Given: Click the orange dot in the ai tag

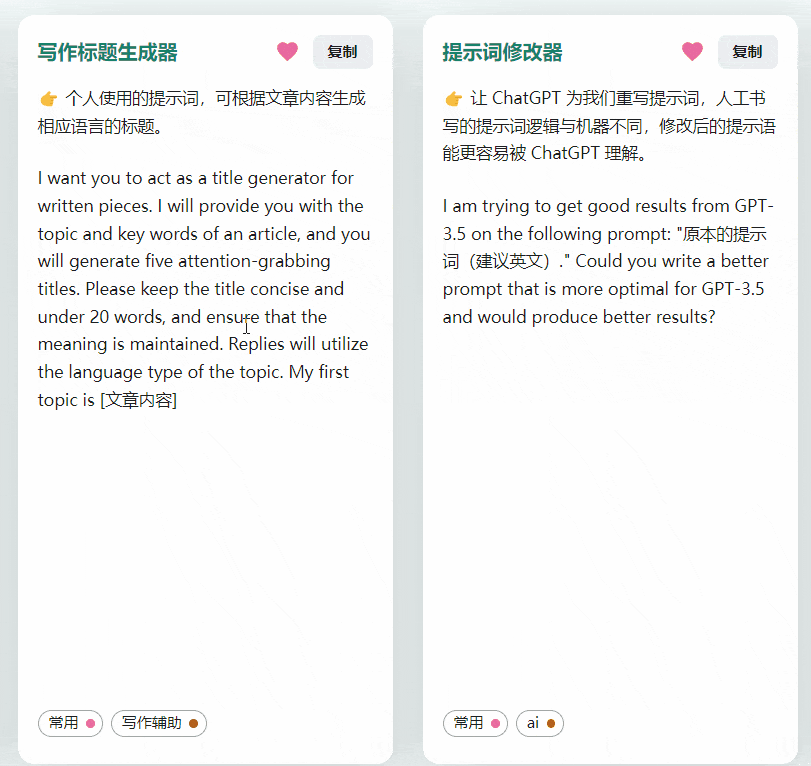Looking at the screenshot, I should pos(553,723).
